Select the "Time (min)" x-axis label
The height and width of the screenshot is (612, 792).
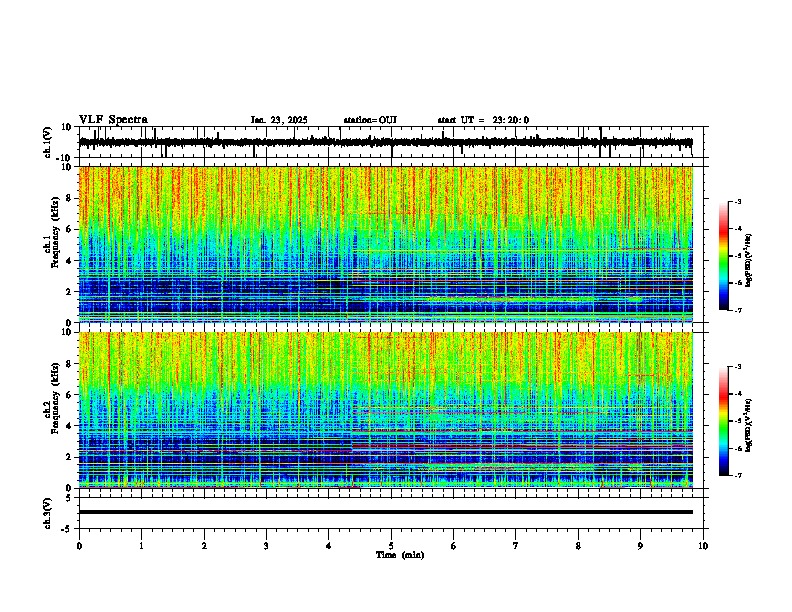pos(400,555)
